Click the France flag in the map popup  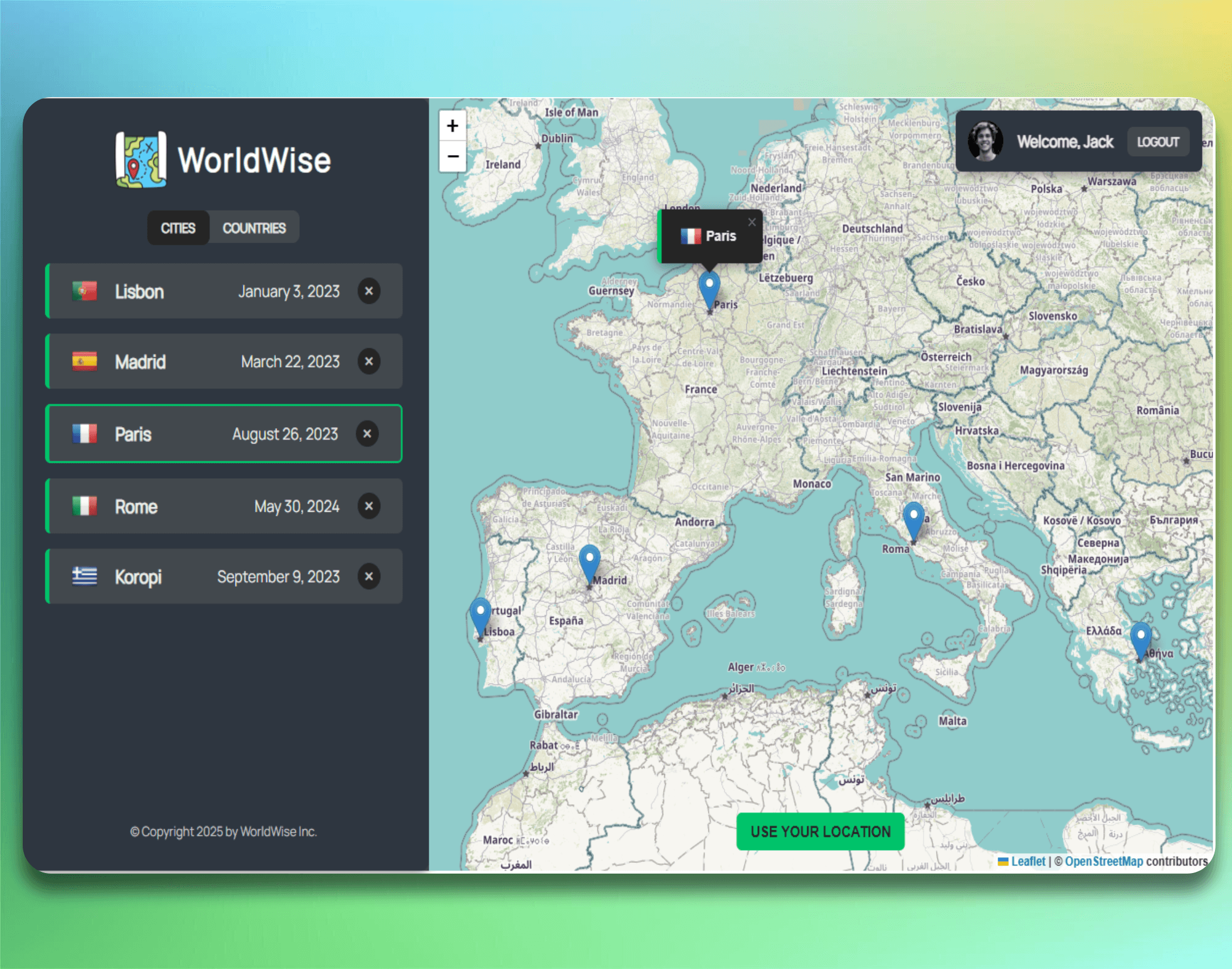tap(691, 236)
